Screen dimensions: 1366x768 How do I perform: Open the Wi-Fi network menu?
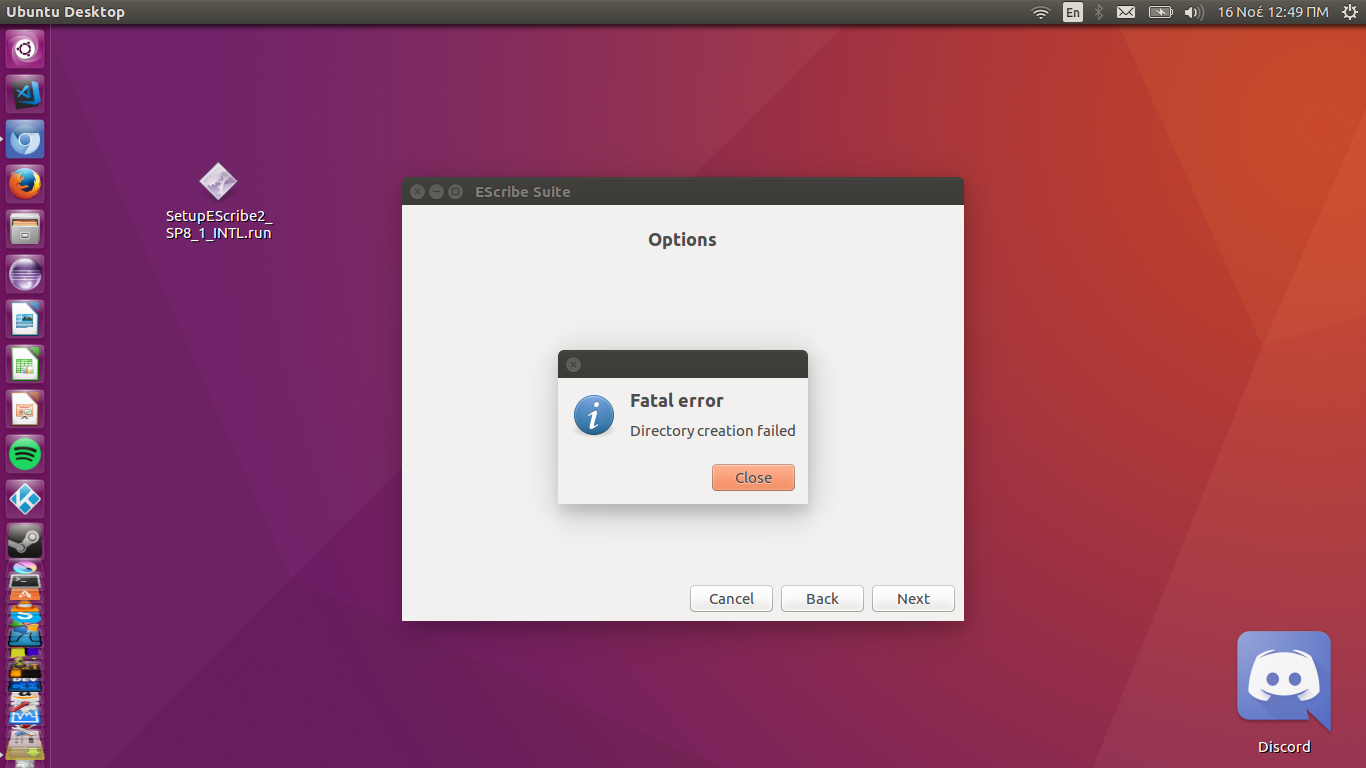[x=1041, y=12]
